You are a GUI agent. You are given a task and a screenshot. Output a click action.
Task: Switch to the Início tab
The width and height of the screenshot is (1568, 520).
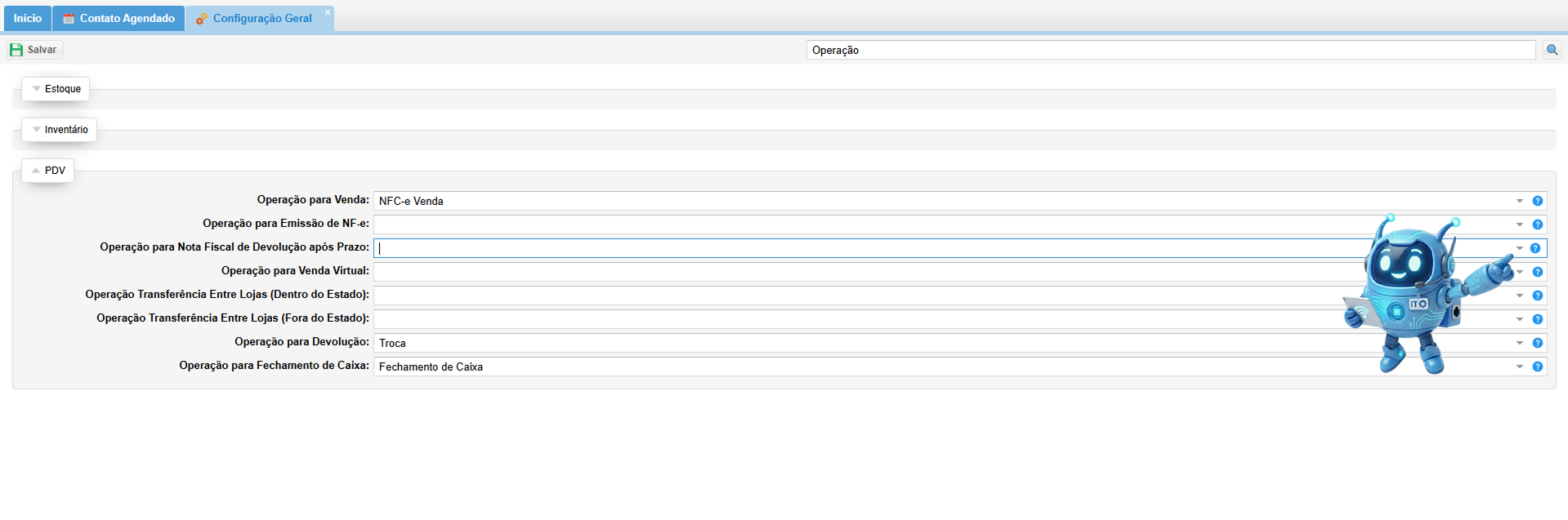(27, 18)
